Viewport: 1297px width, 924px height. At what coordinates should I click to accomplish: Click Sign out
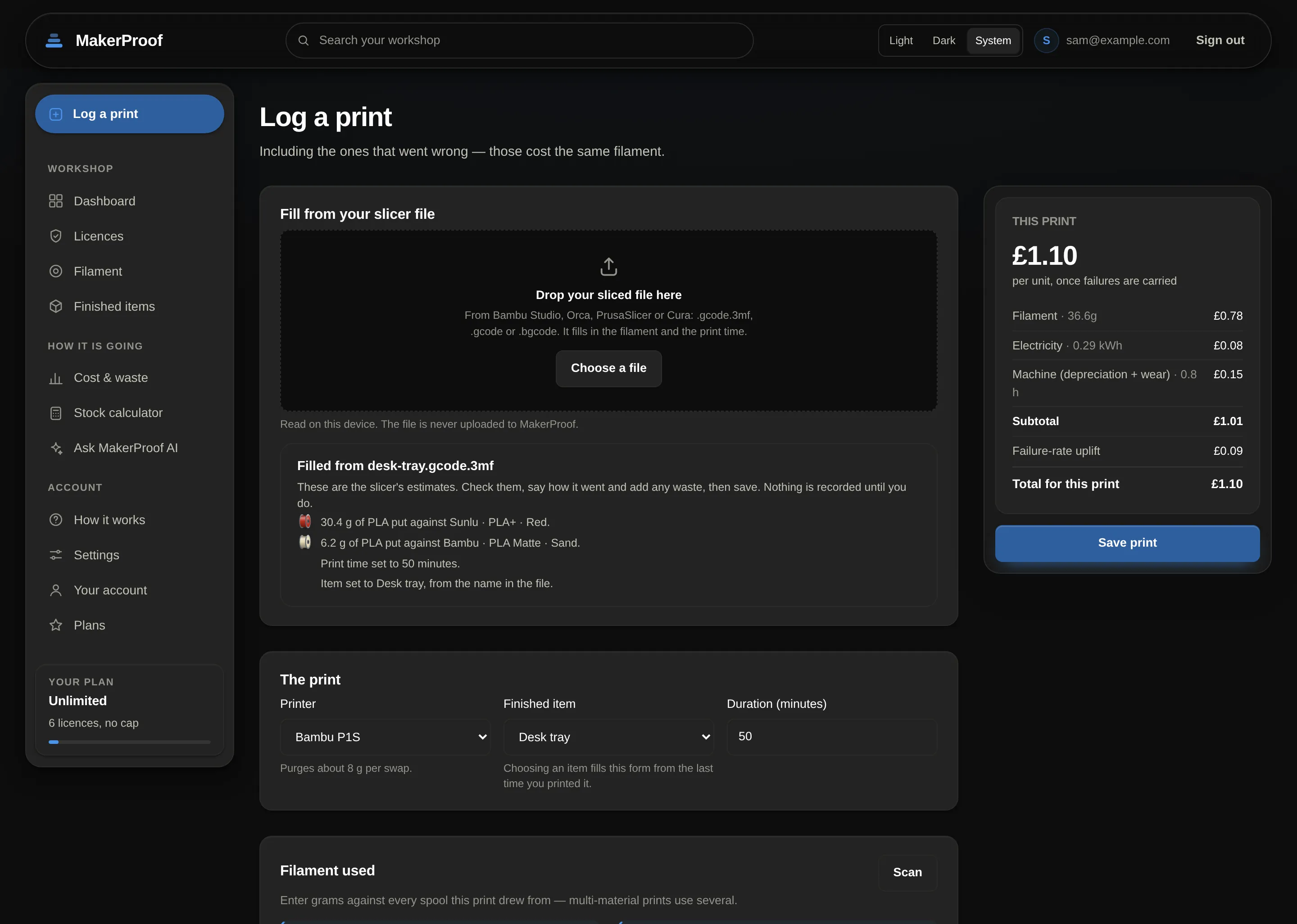[x=1220, y=41]
